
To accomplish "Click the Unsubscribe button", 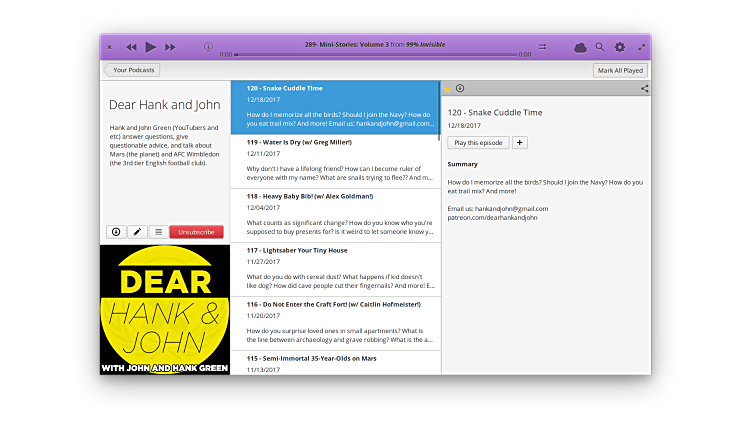I will 196,232.
